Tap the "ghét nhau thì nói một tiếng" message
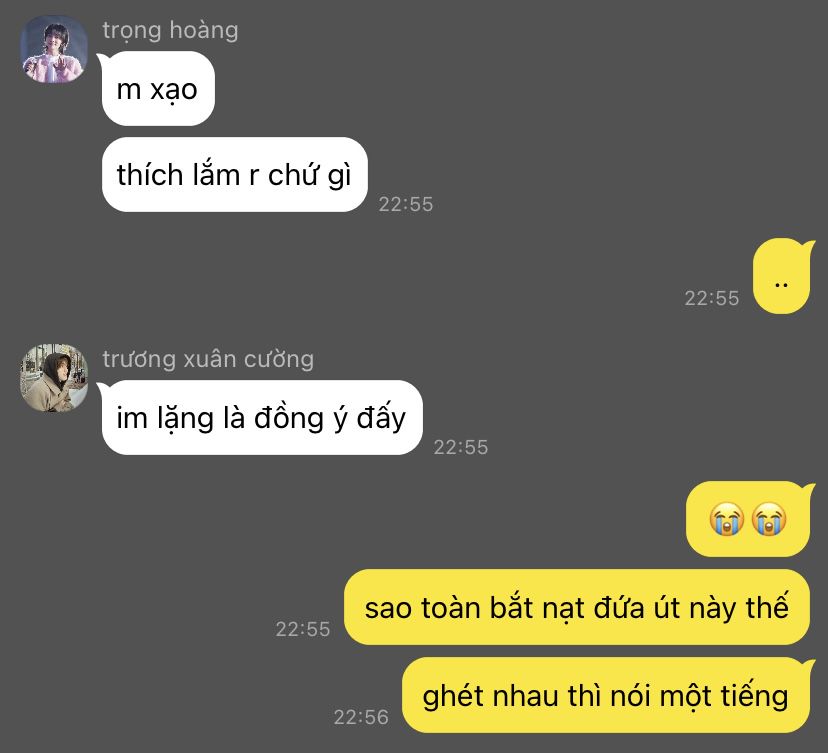This screenshot has height=753, width=828. click(x=607, y=695)
